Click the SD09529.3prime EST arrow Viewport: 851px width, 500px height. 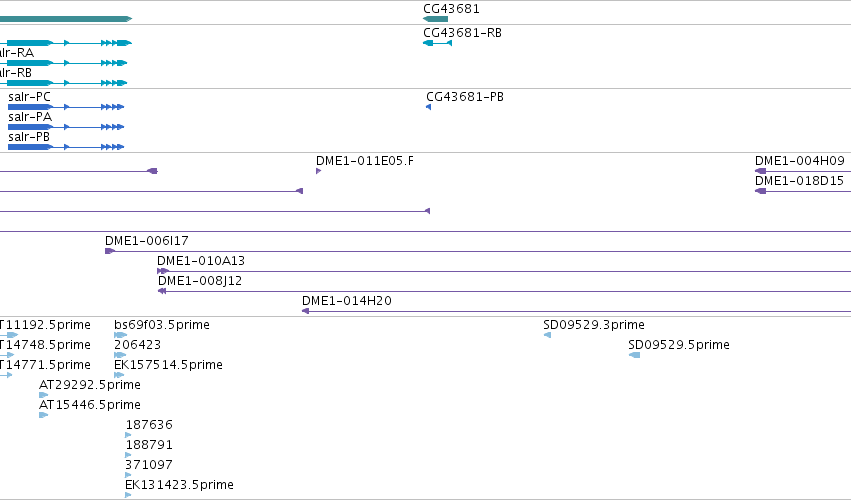click(548, 335)
